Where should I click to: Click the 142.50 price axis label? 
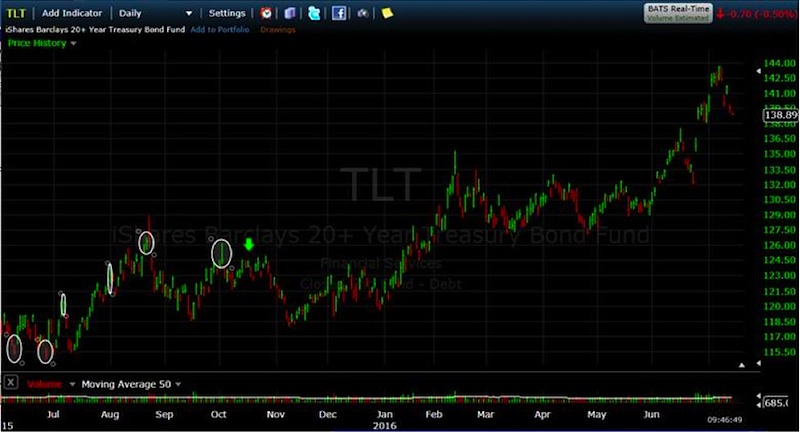pos(779,78)
